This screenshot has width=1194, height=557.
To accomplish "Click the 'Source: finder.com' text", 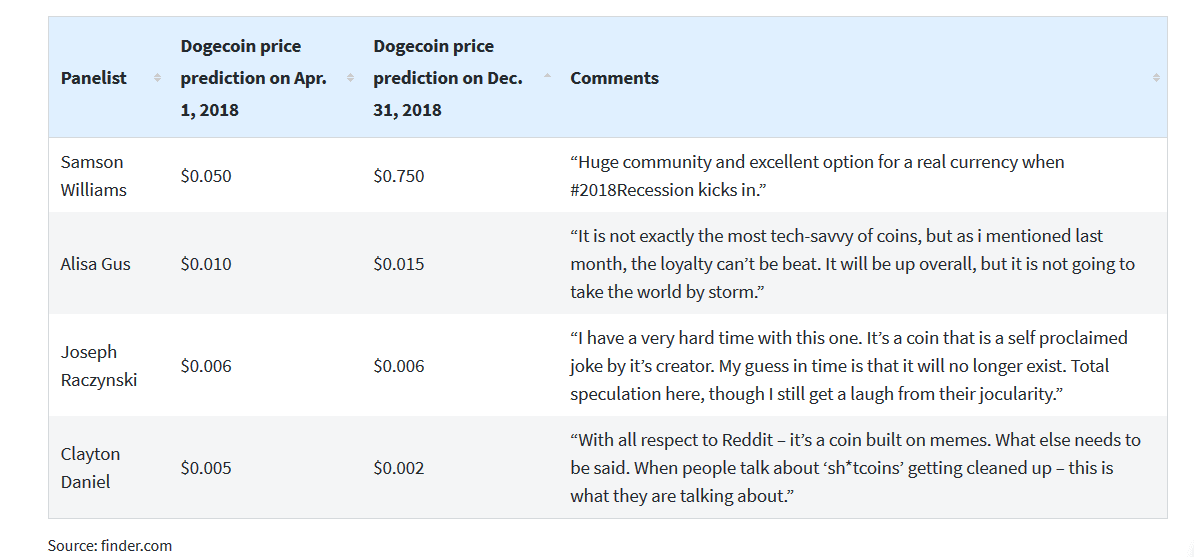I will (110, 545).
